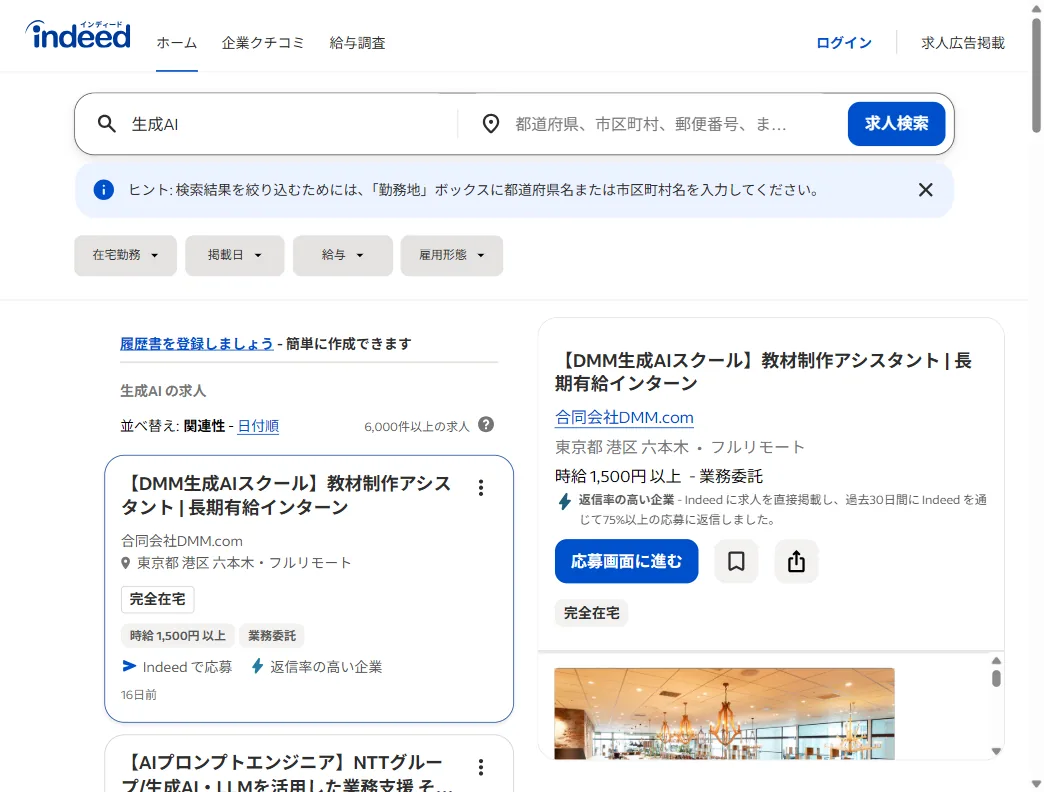Click the Indeedで応募 arrow icon
Viewport: 1044px width, 792px height.
pyautogui.click(x=129, y=666)
